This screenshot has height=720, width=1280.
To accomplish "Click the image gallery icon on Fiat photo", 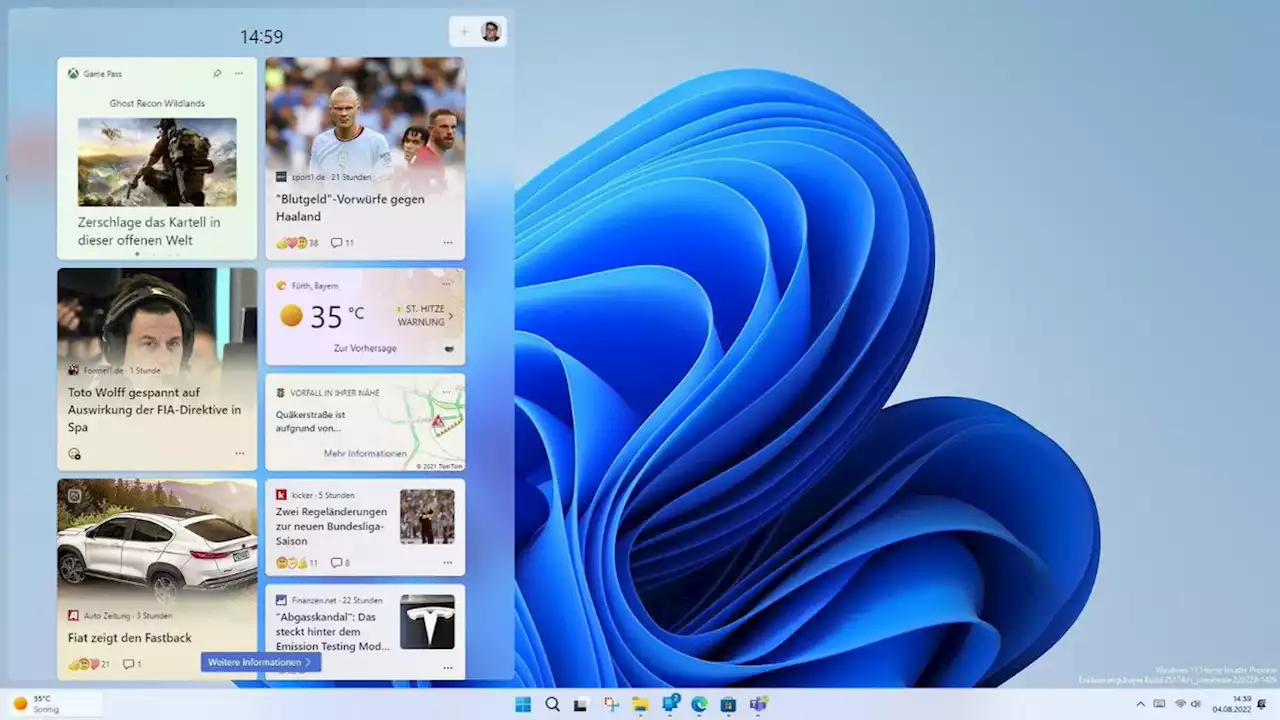I will (x=74, y=495).
